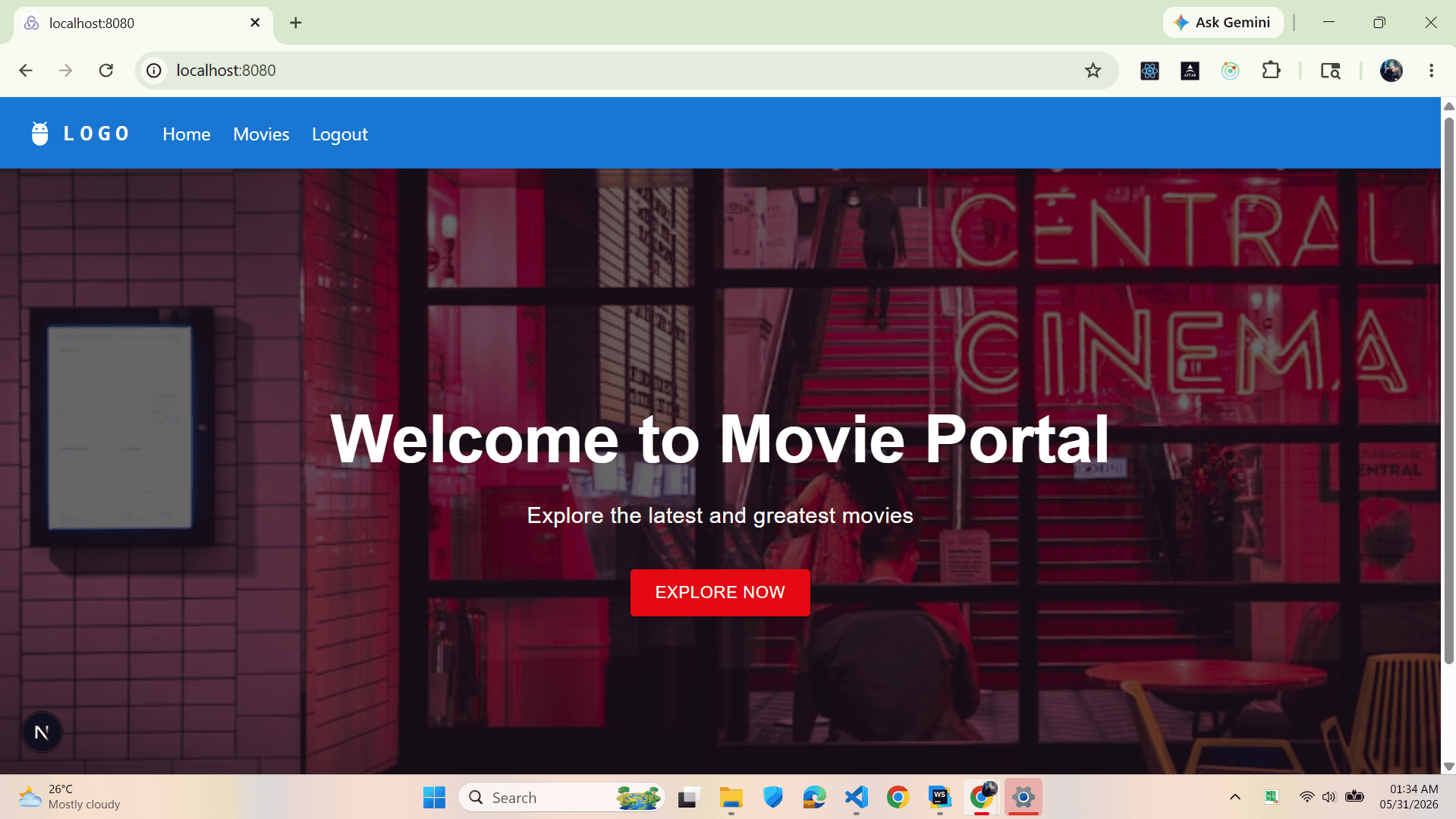Open the dark square 'A' extension icon

[1190, 71]
